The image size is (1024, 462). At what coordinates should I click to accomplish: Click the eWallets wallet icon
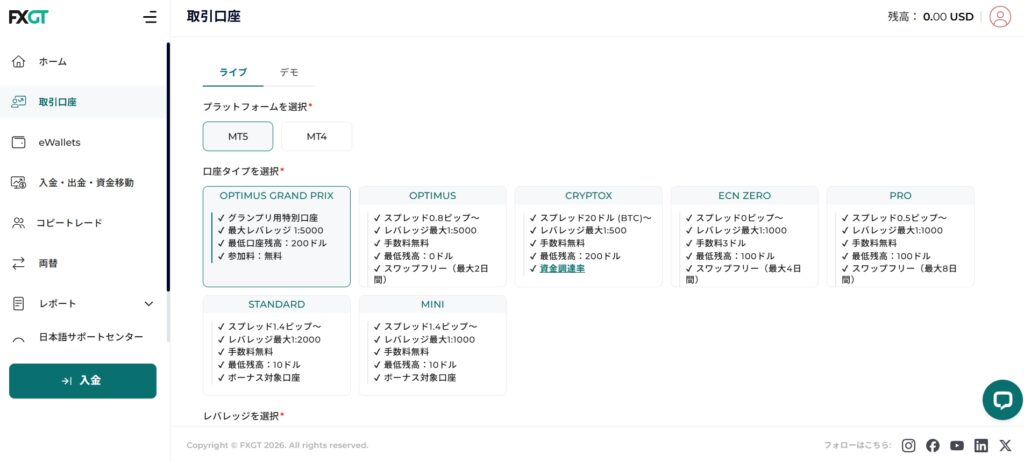(18, 142)
